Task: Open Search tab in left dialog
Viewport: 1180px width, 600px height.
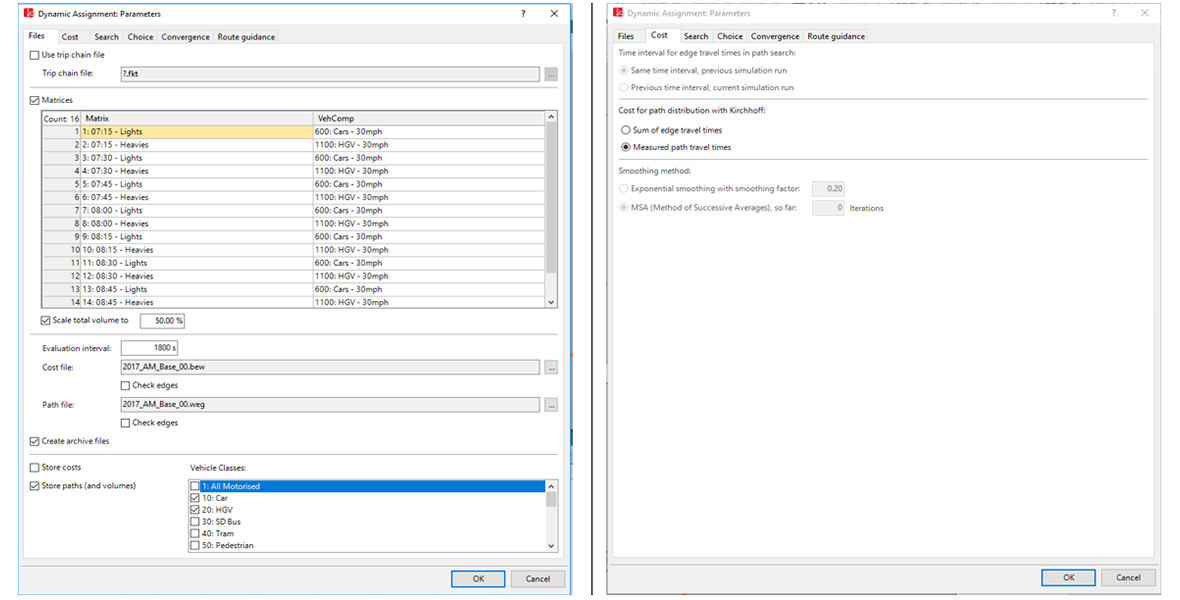Action: tap(106, 37)
